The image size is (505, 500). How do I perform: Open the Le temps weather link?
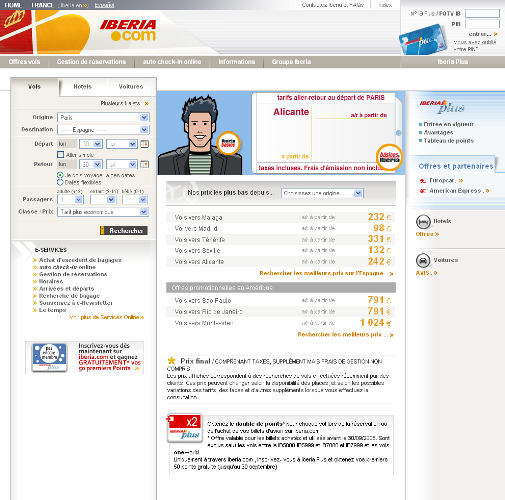point(53,310)
